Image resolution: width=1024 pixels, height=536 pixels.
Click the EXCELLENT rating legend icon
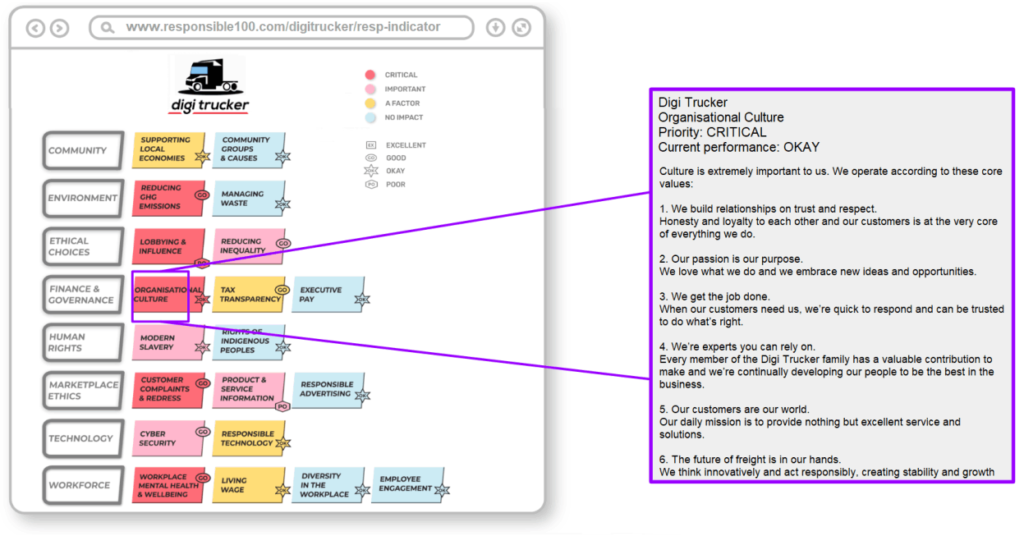pos(371,145)
